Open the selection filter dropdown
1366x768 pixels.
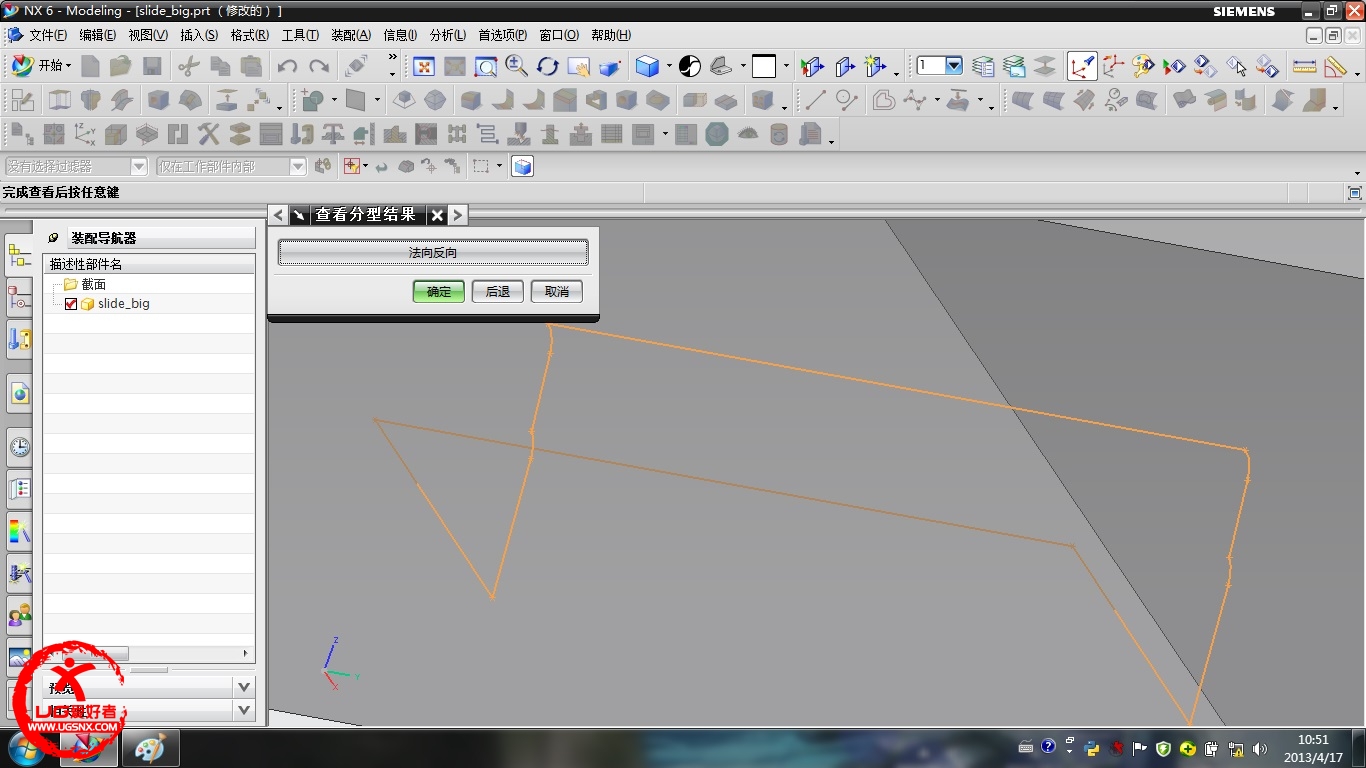point(139,167)
